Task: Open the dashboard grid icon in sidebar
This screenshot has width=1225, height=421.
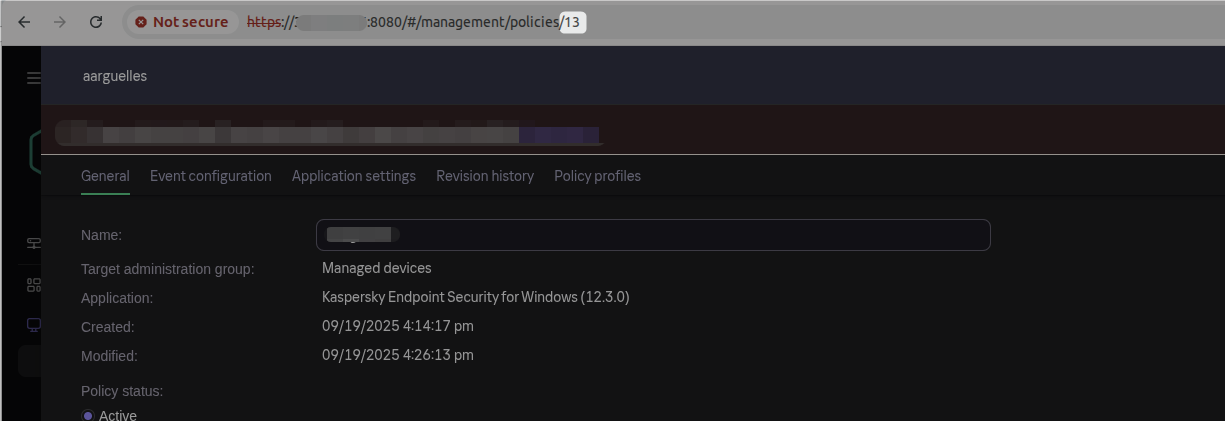Action: pyautogui.click(x=33, y=285)
